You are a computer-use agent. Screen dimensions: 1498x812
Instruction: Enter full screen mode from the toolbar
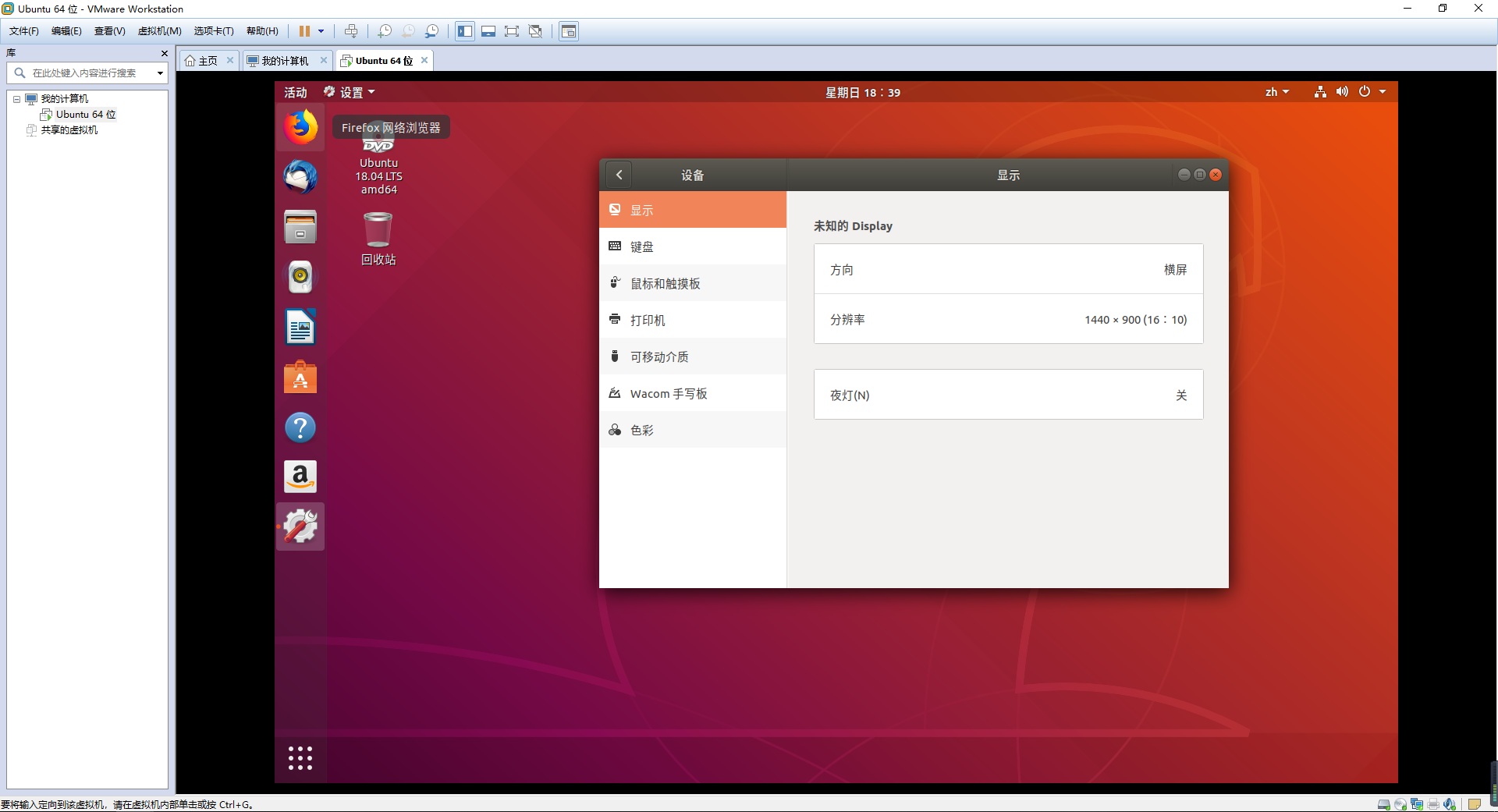512,31
